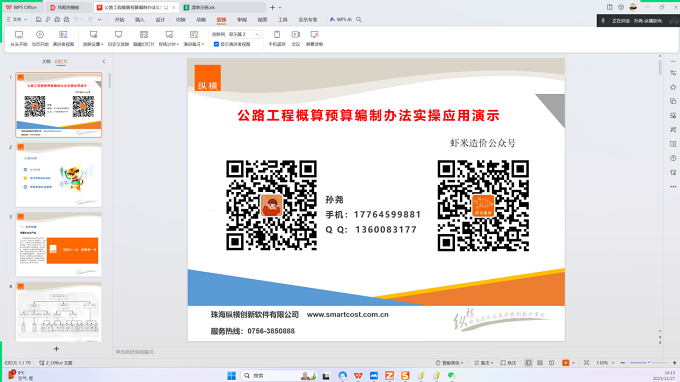Image resolution: width=680 pixels, height=382 pixels.
Task: Switch to slide sorter view in status bar
Action: click(x=540, y=363)
